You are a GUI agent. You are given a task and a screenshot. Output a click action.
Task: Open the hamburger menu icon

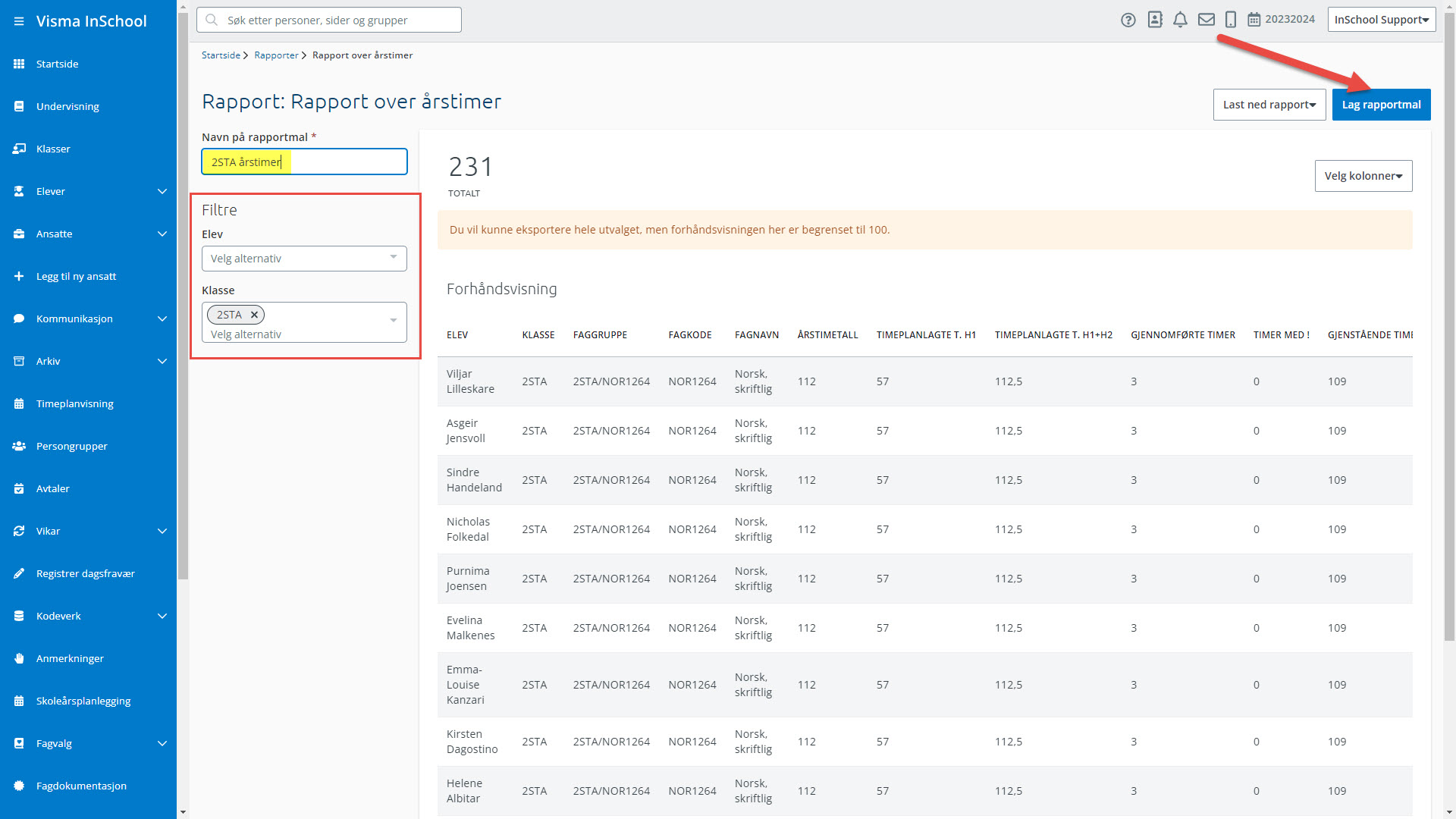click(x=19, y=21)
